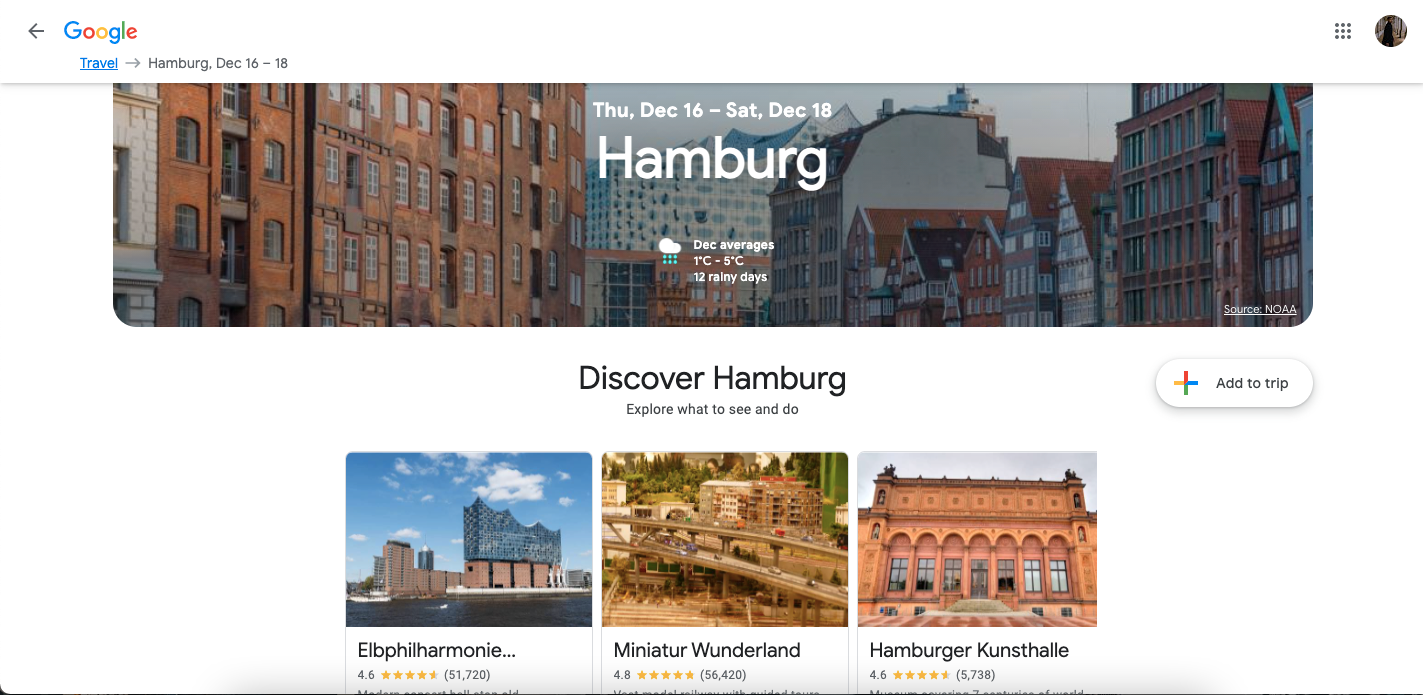Click the Add to trip button
The width and height of the screenshot is (1423, 695).
[x=1234, y=383]
